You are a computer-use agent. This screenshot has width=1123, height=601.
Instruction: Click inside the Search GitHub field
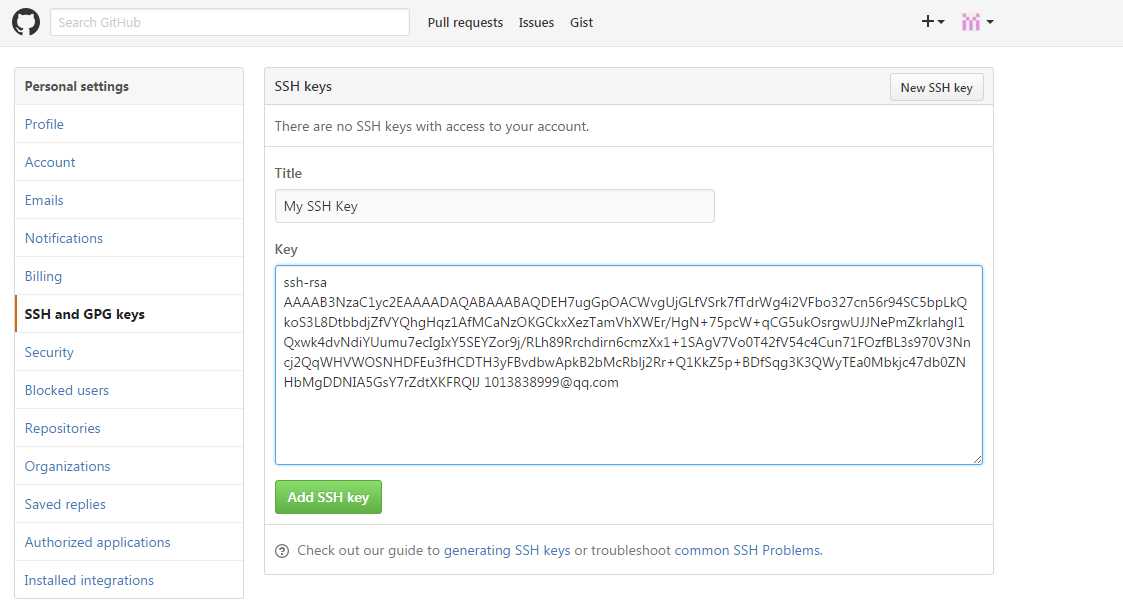(x=230, y=22)
